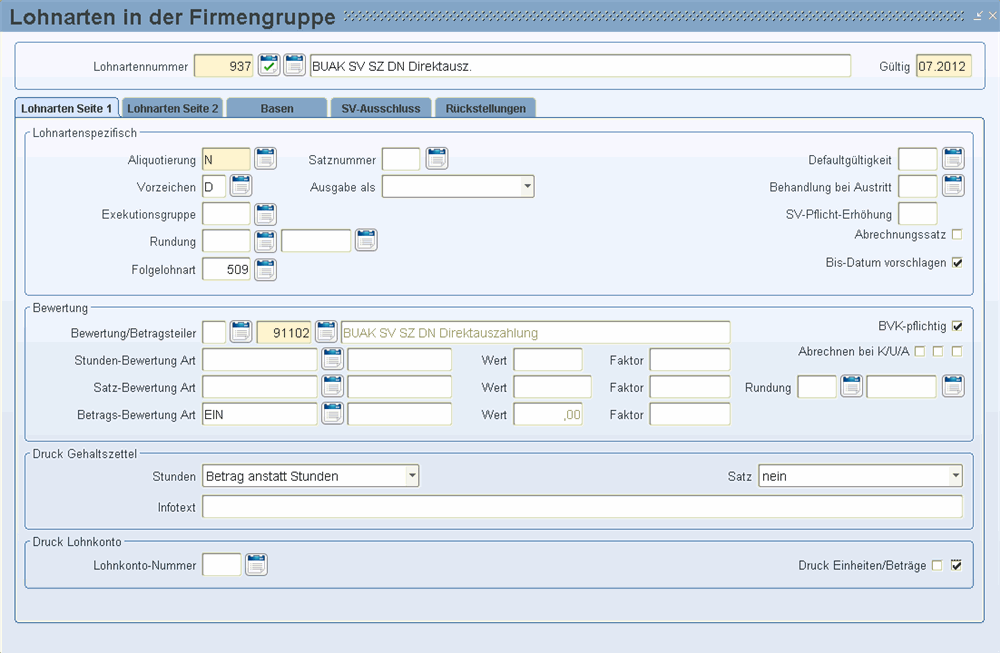Select the Lohnarten Seite 1 tab
Image resolution: width=1000 pixels, height=653 pixels.
(x=66, y=108)
